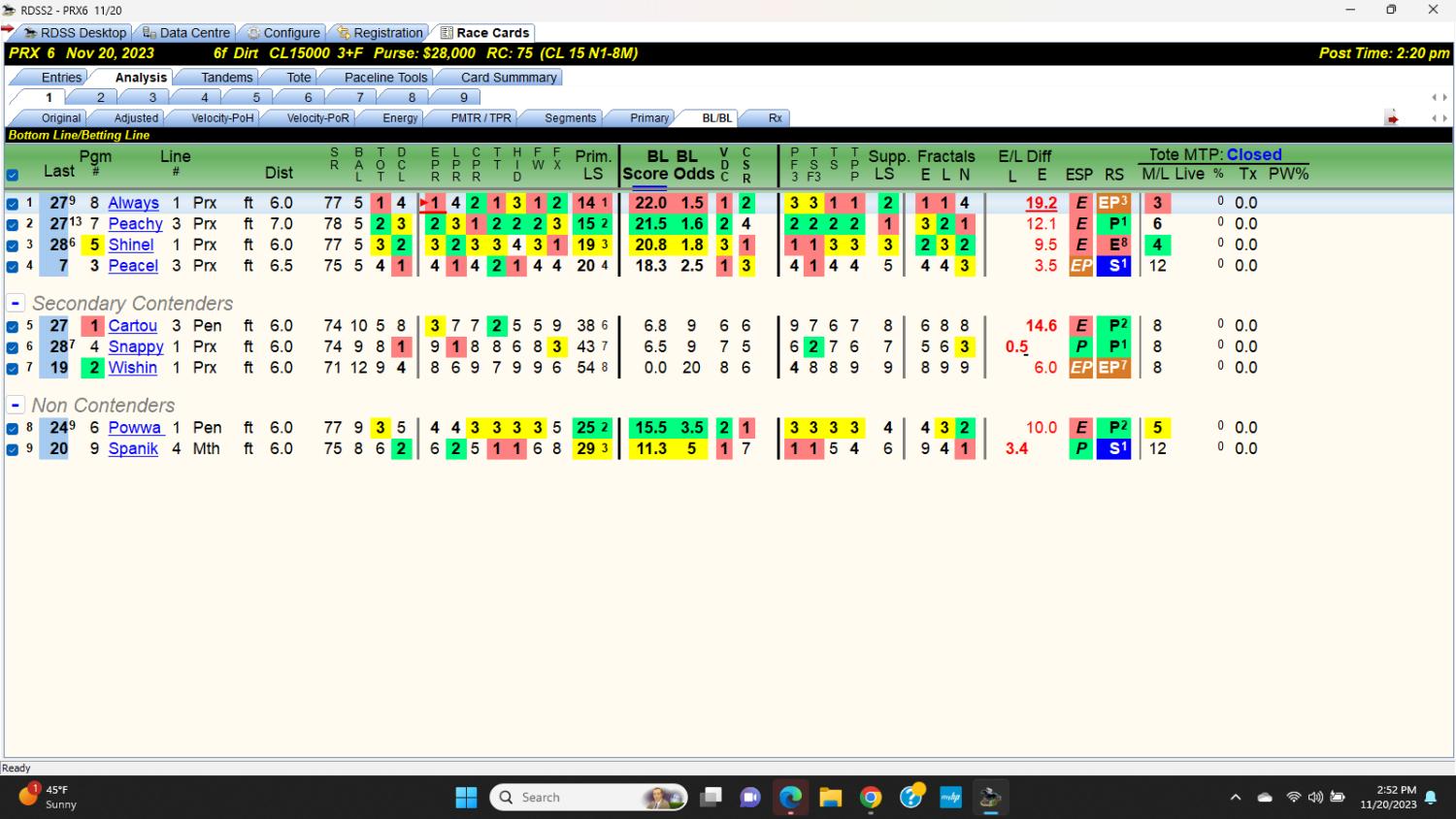This screenshot has height=819, width=1456.
Task: Click the blue S1 RS cell for Peacel
Action: click(1113, 266)
